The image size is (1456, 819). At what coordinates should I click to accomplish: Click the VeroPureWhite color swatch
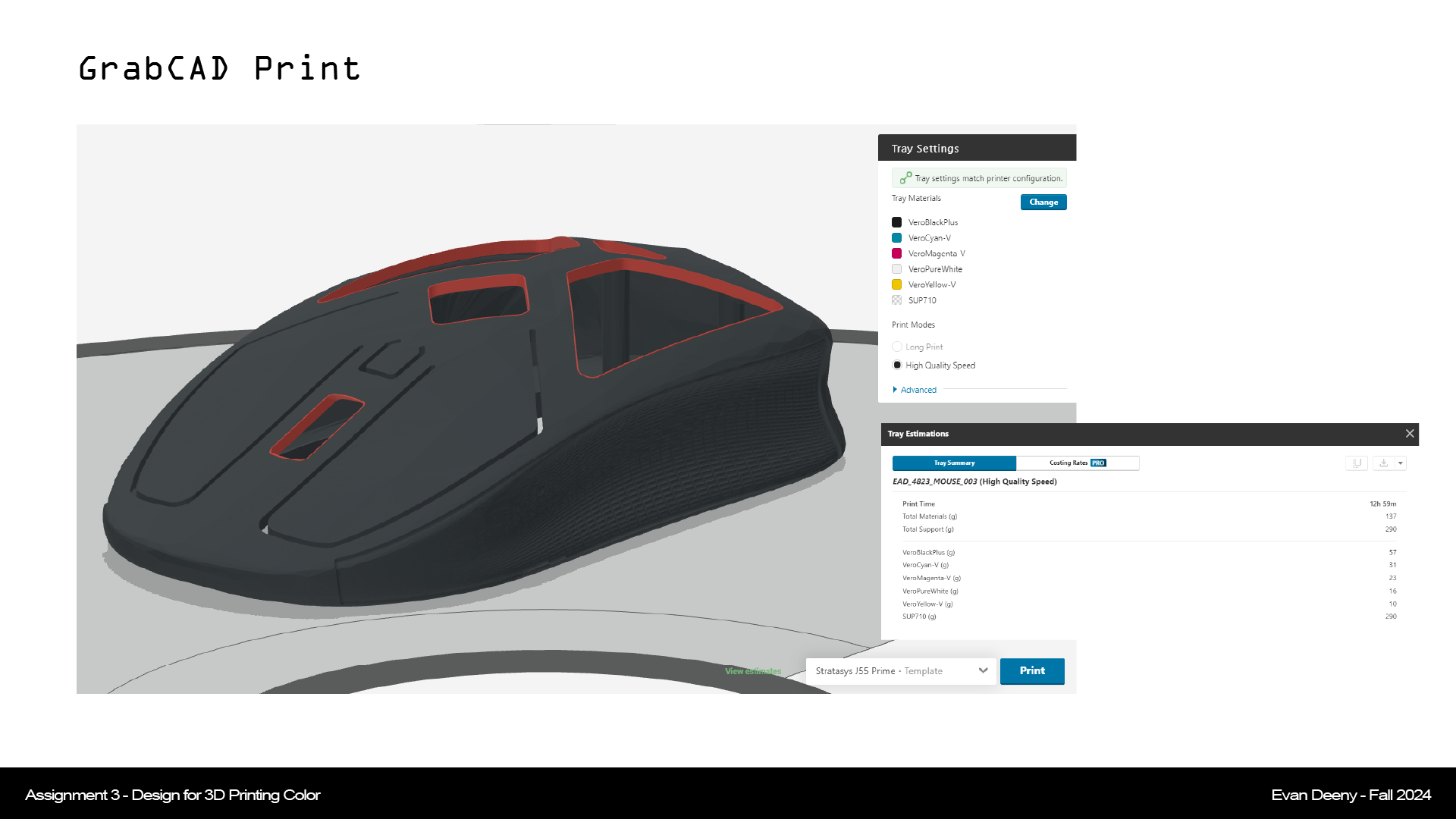(x=896, y=269)
